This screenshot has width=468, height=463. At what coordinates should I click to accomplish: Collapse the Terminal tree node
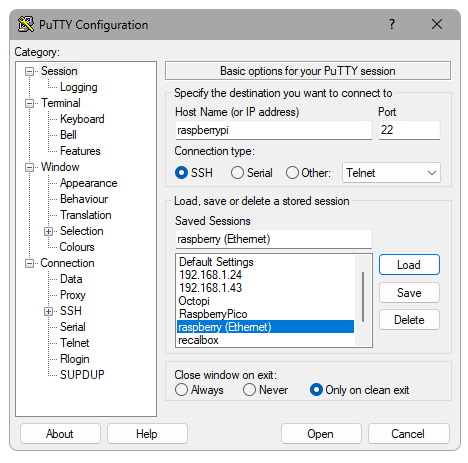point(29,103)
